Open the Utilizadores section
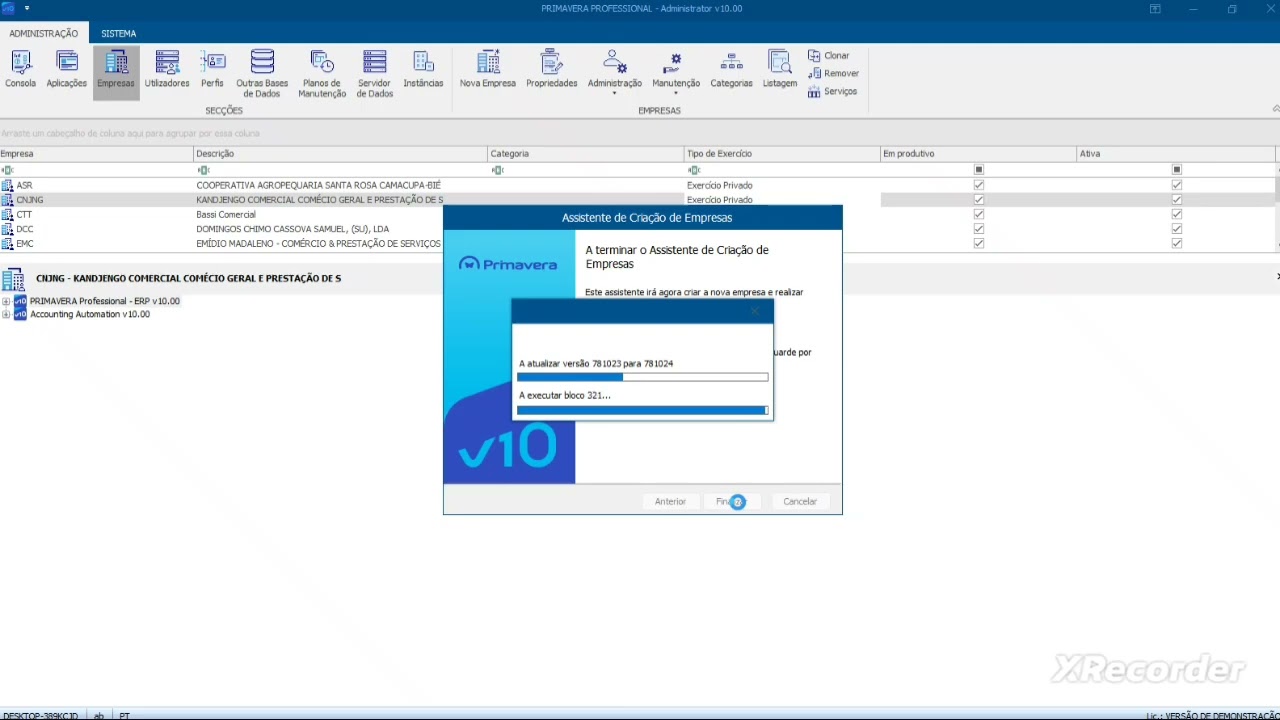The image size is (1280, 720). [167, 70]
